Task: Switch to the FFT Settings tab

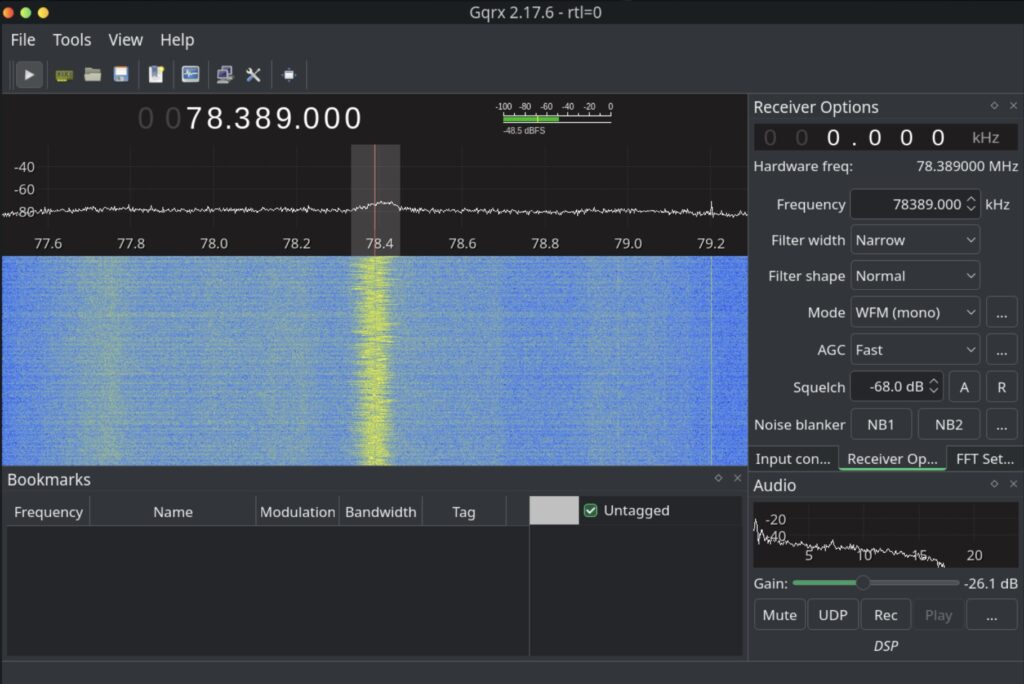Action: coord(985,459)
